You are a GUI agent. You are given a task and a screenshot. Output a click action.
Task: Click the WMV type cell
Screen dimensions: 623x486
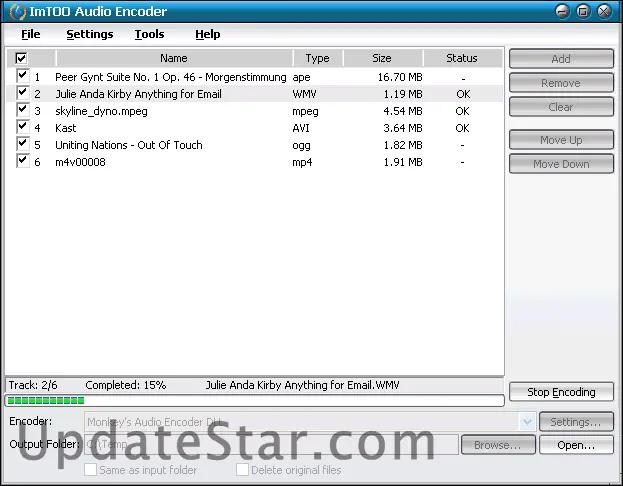click(x=304, y=94)
